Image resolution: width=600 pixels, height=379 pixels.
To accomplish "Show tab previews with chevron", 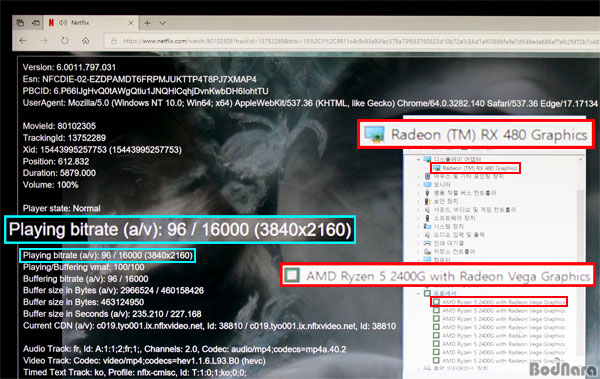I will (163, 23).
